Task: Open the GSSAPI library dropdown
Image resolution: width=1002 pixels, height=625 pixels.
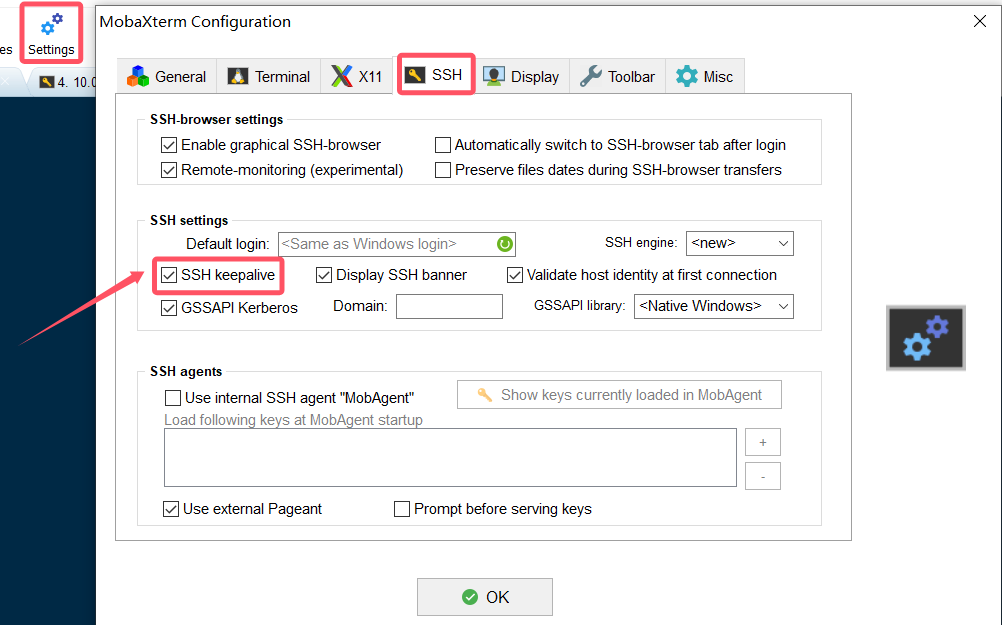Action: coord(713,306)
